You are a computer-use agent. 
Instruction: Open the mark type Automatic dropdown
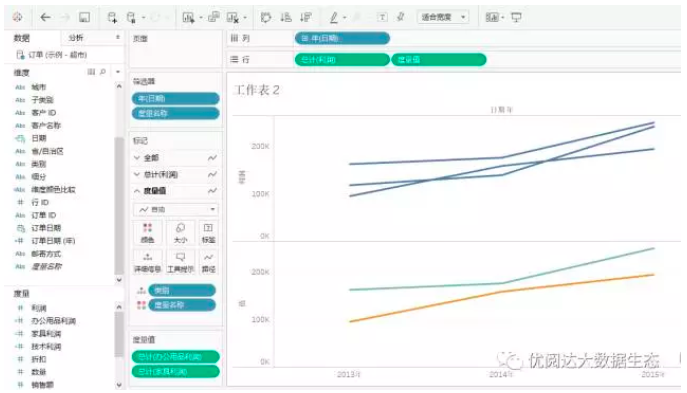pos(176,209)
